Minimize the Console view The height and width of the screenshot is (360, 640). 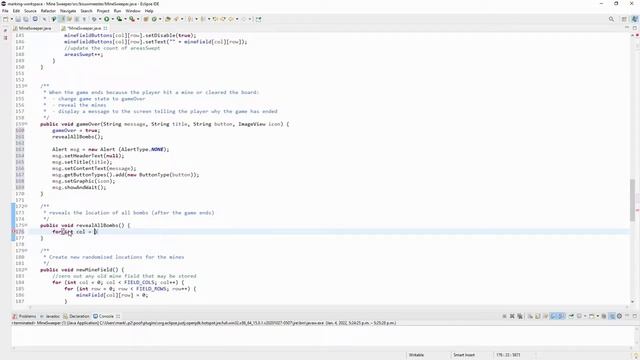tap(627, 316)
